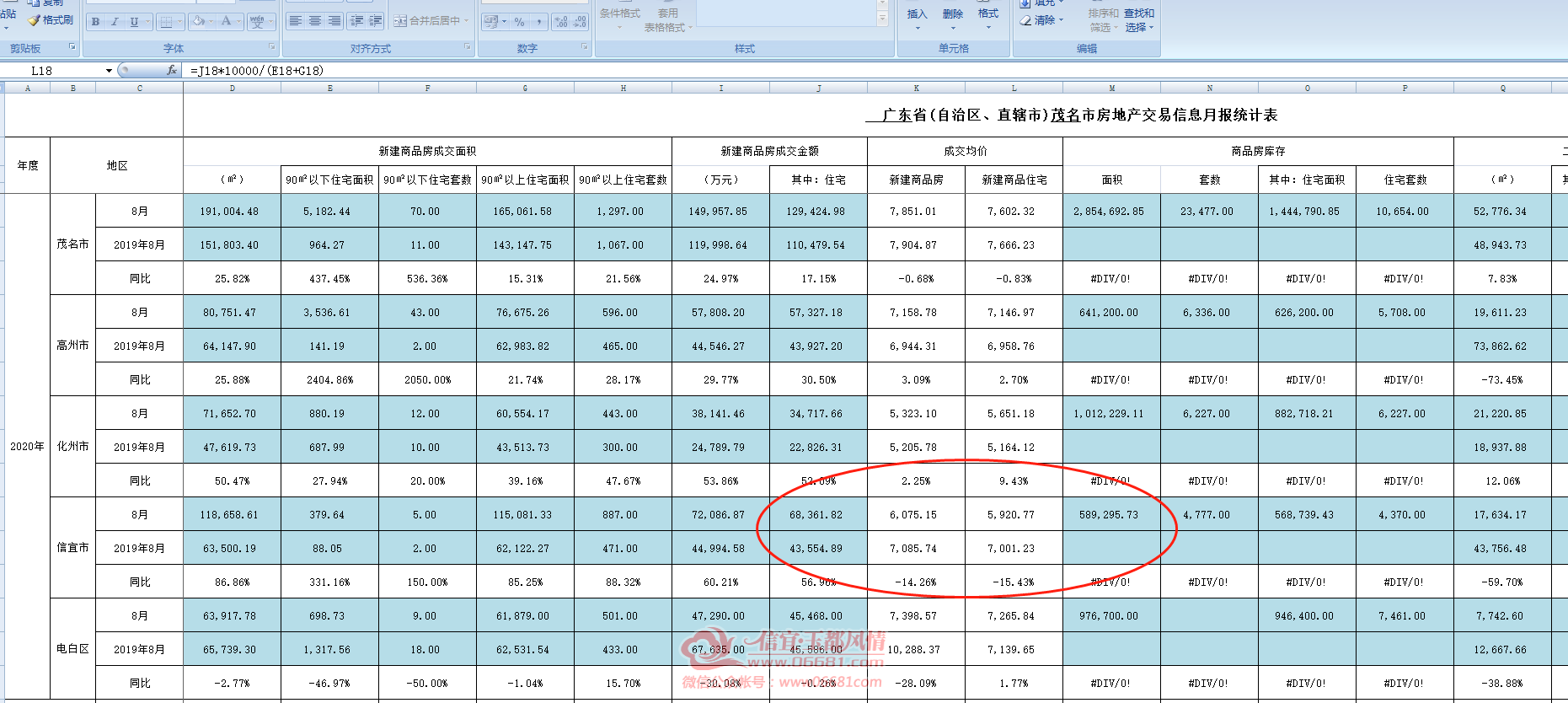This screenshot has height=703, width=1568.
Task: Click the formula bar with =J18*10000/(E18+G18)
Action: coord(876,71)
